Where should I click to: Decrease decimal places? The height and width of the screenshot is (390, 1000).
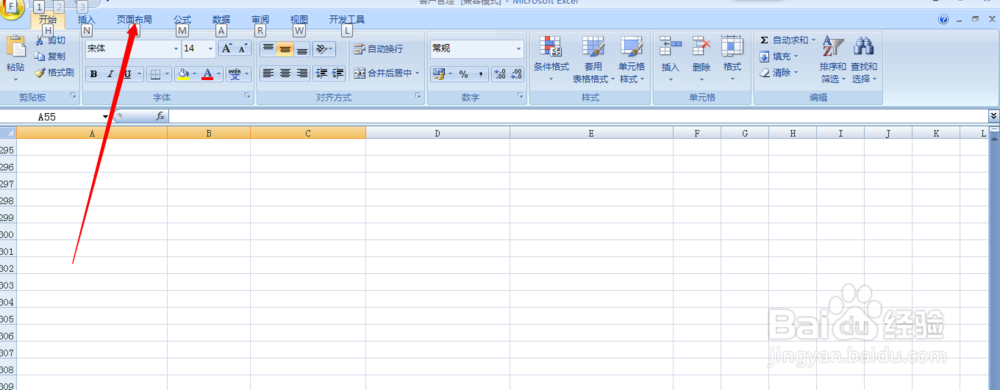pos(517,74)
